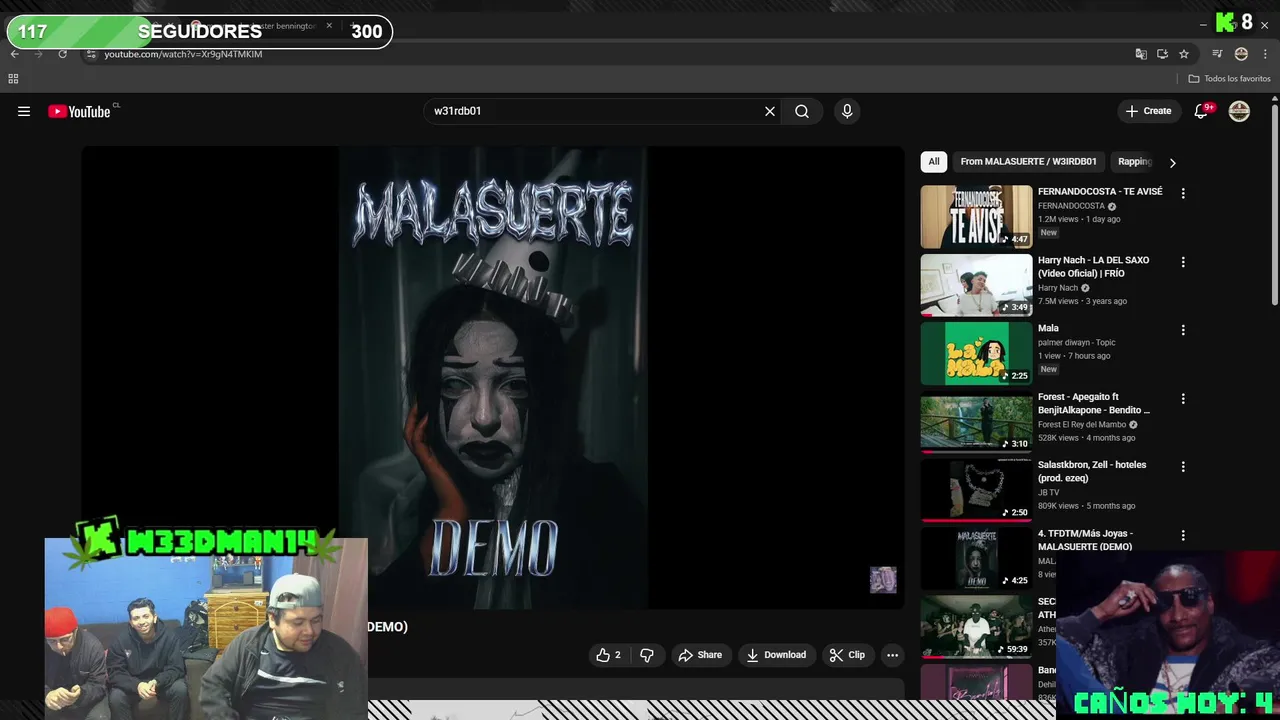Select the From MALASUERTE / W3IRDB01 chip
The image size is (1280, 720).
1028,161
